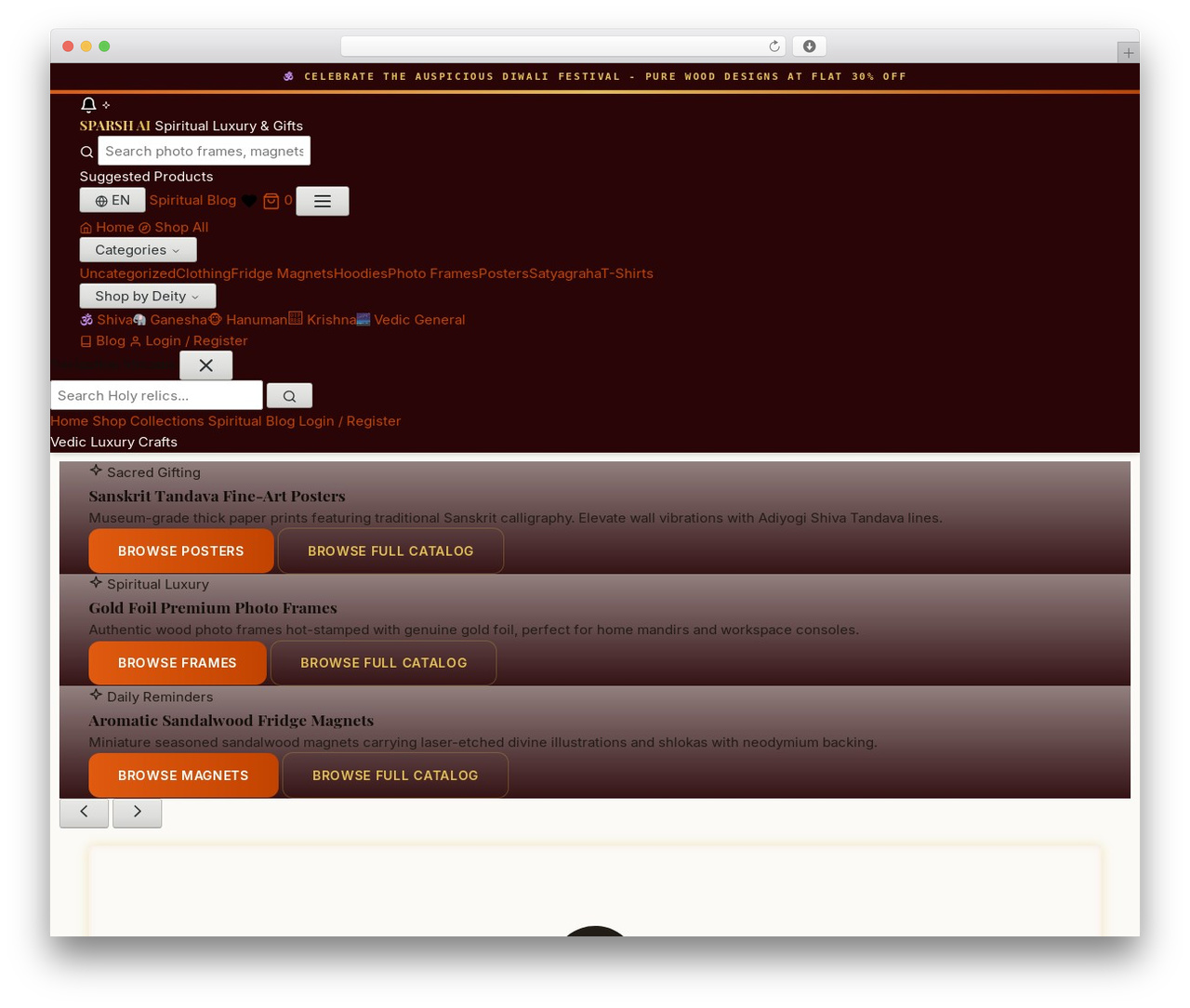This screenshot has height=1008, width=1190.
Task: Open Fridge Magnets category
Action: click(282, 273)
